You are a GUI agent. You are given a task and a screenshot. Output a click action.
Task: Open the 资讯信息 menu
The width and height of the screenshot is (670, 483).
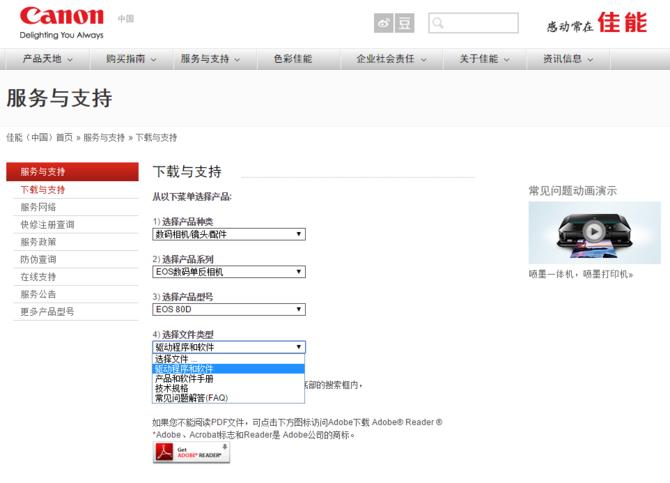coord(568,59)
